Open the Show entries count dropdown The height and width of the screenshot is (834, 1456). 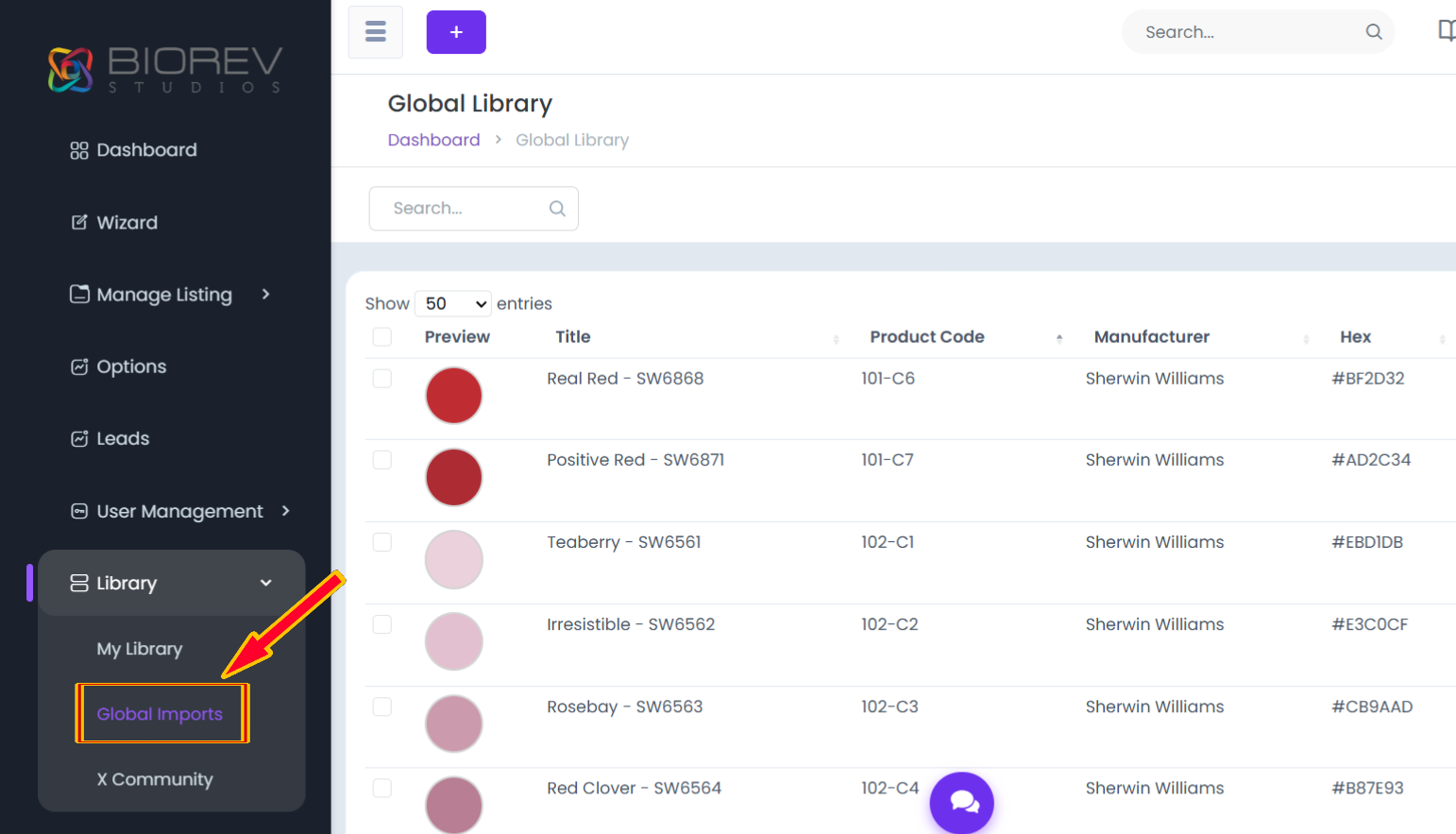point(453,304)
